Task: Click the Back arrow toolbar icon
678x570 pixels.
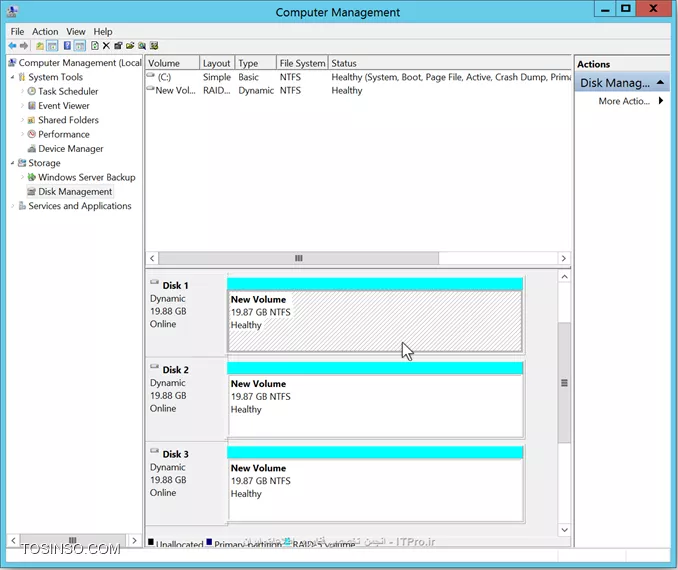Action: pyautogui.click(x=12, y=45)
